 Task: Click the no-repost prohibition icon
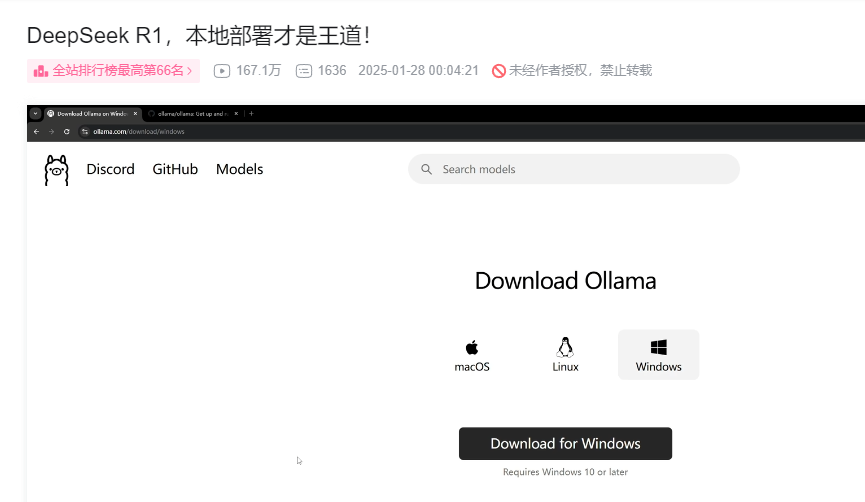(499, 71)
